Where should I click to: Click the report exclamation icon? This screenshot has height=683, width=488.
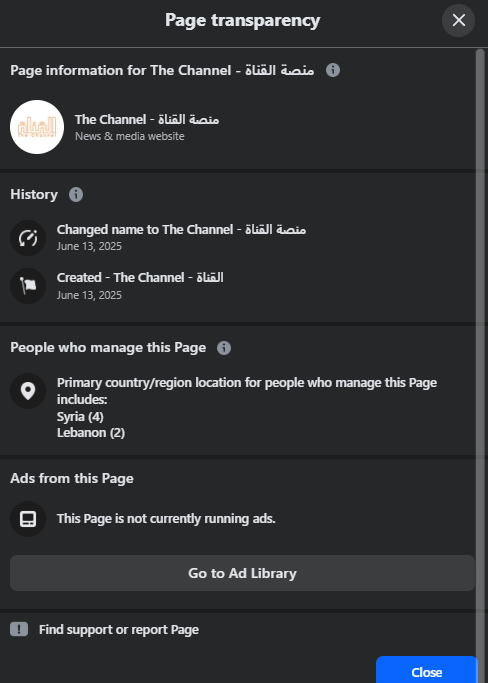click(19, 629)
